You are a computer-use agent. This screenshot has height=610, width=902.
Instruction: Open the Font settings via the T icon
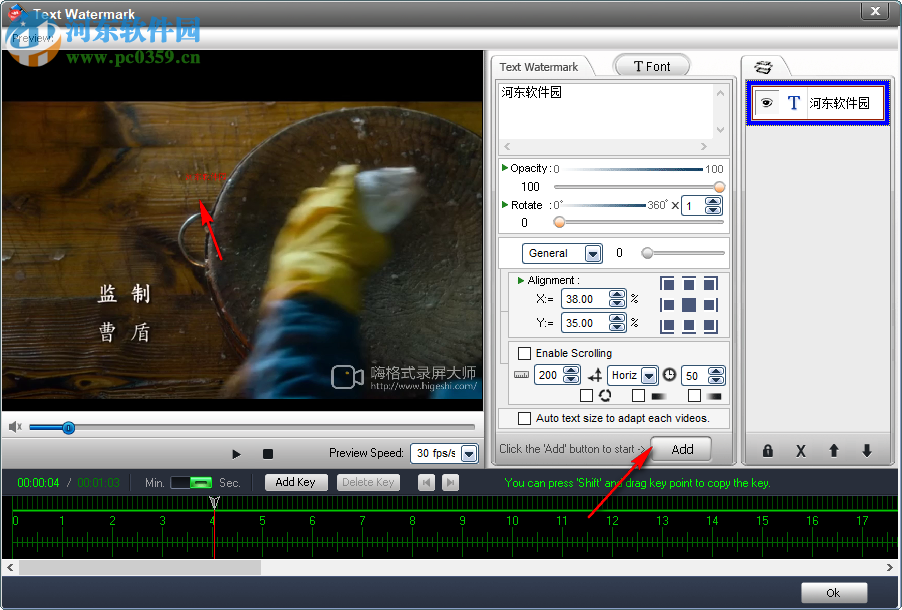coord(636,65)
